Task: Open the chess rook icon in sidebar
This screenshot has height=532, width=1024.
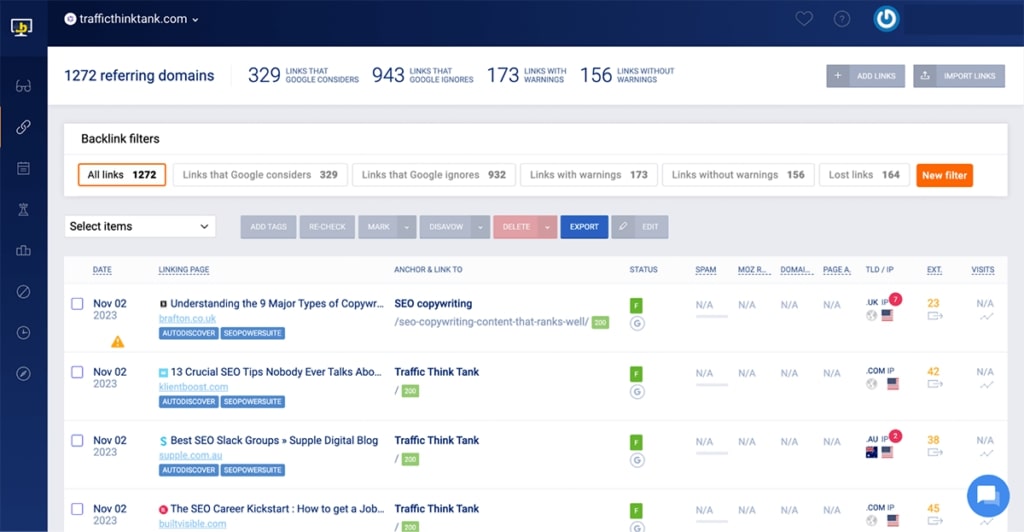Action: point(24,210)
